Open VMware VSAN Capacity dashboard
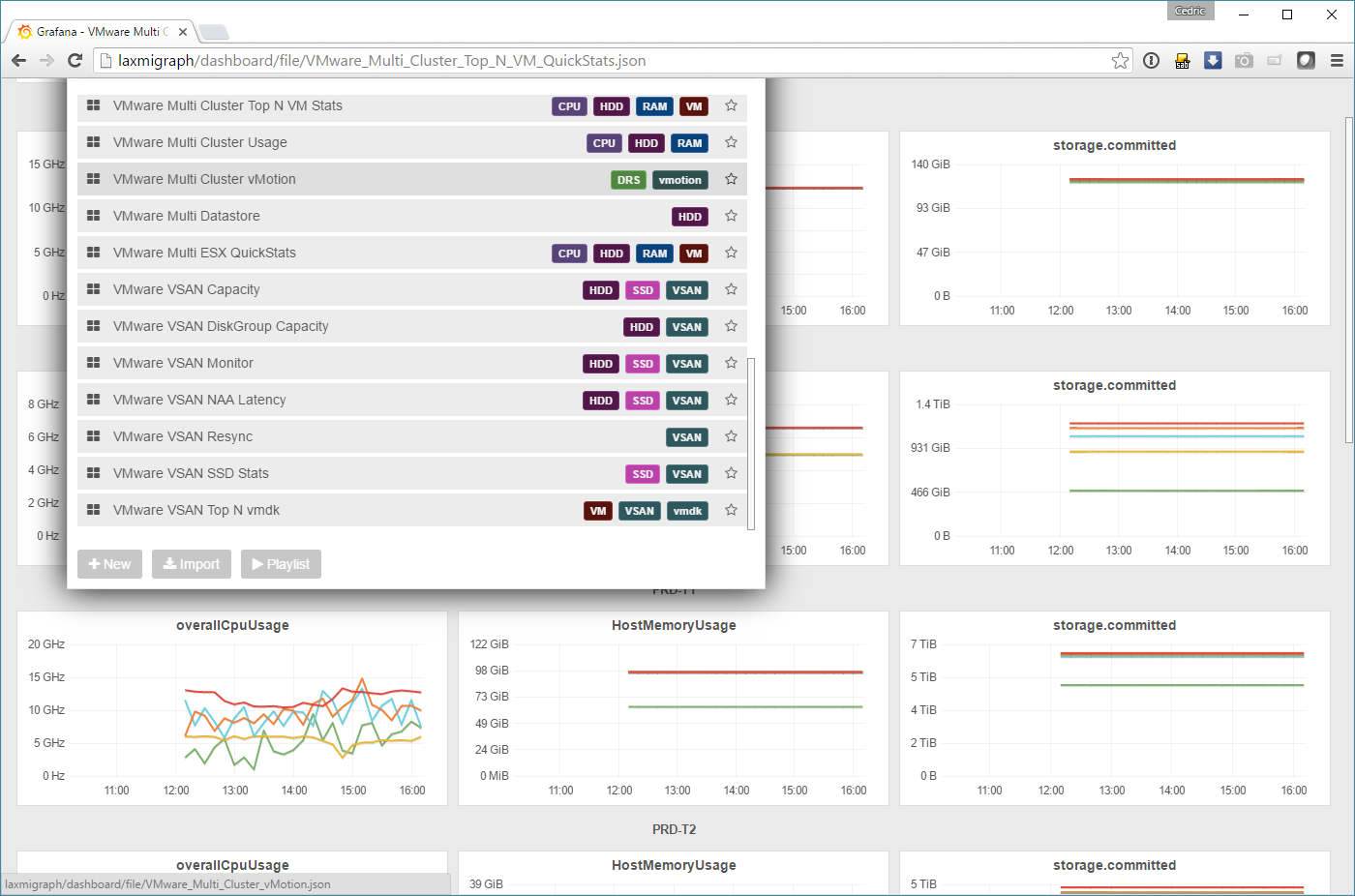The width and height of the screenshot is (1355, 896). point(186,289)
